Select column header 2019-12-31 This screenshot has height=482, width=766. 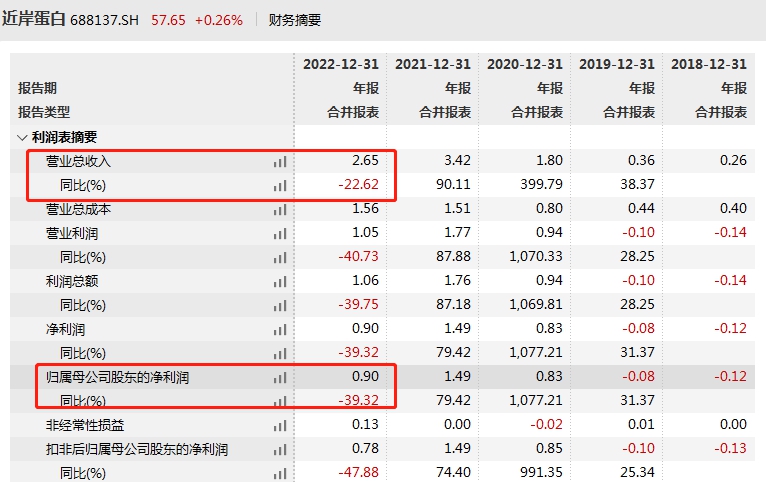(617, 64)
